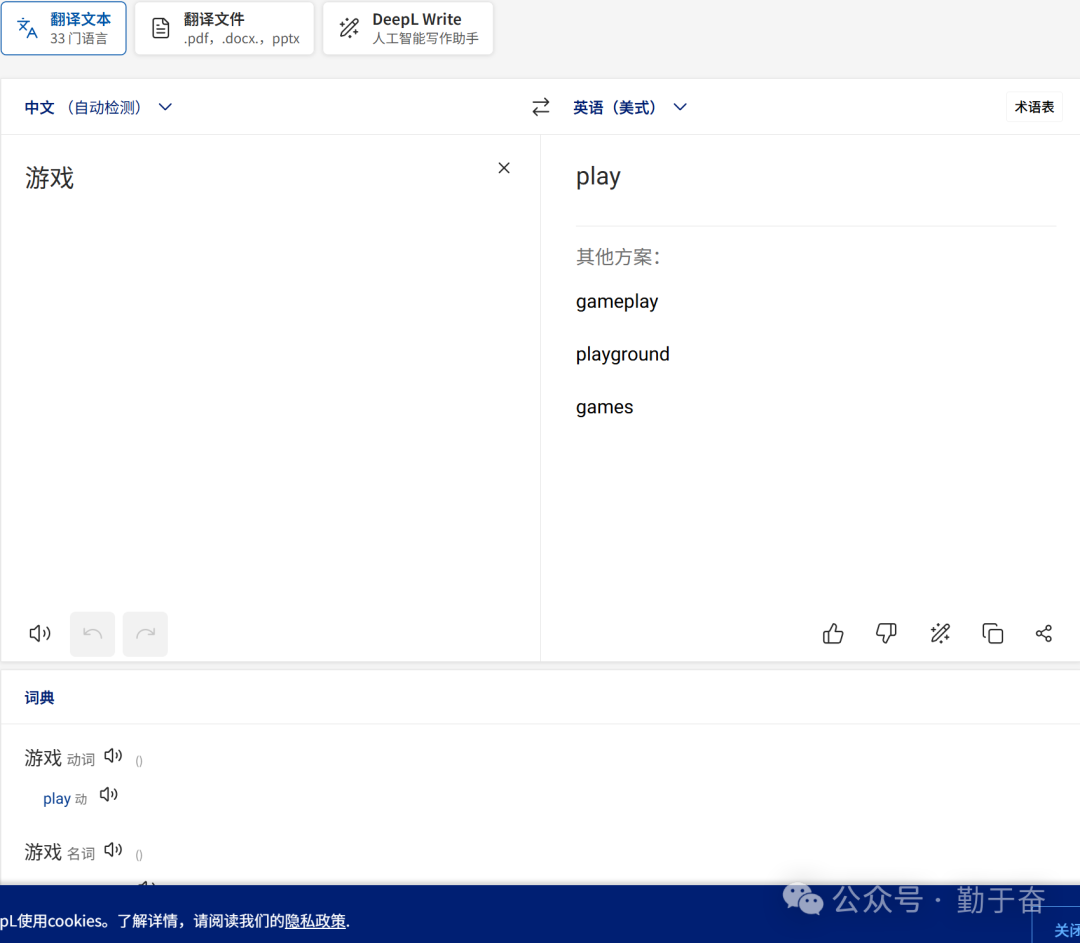Open the source language 中文 dropdown
1080x943 pixels.
tap(98, 107)
